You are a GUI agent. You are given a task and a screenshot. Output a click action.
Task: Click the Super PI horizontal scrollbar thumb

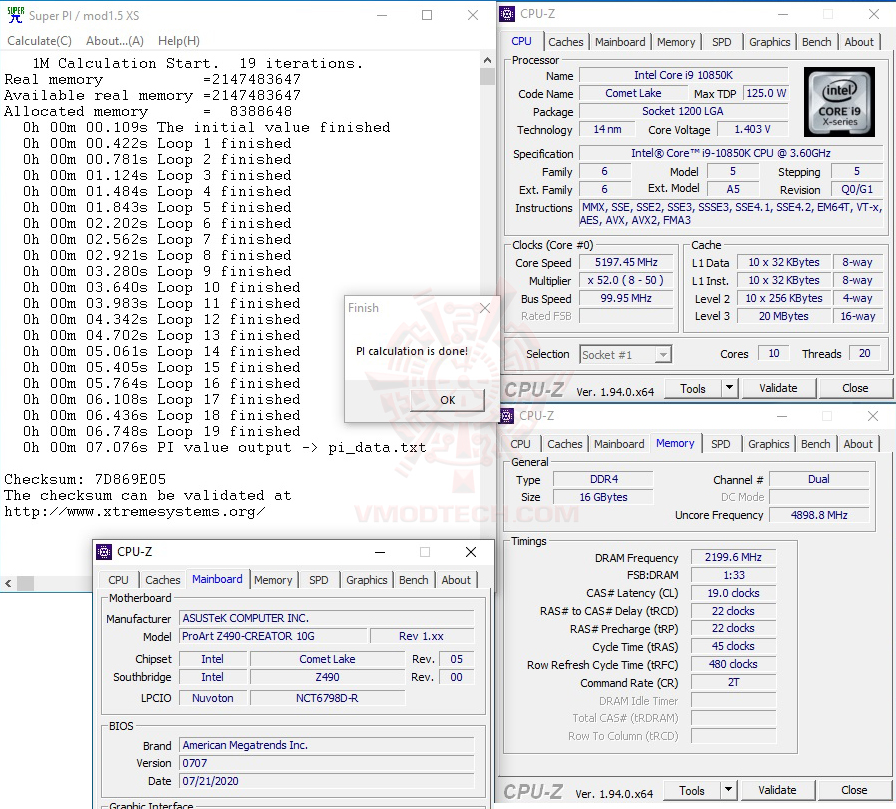click(x=25, y=583)
